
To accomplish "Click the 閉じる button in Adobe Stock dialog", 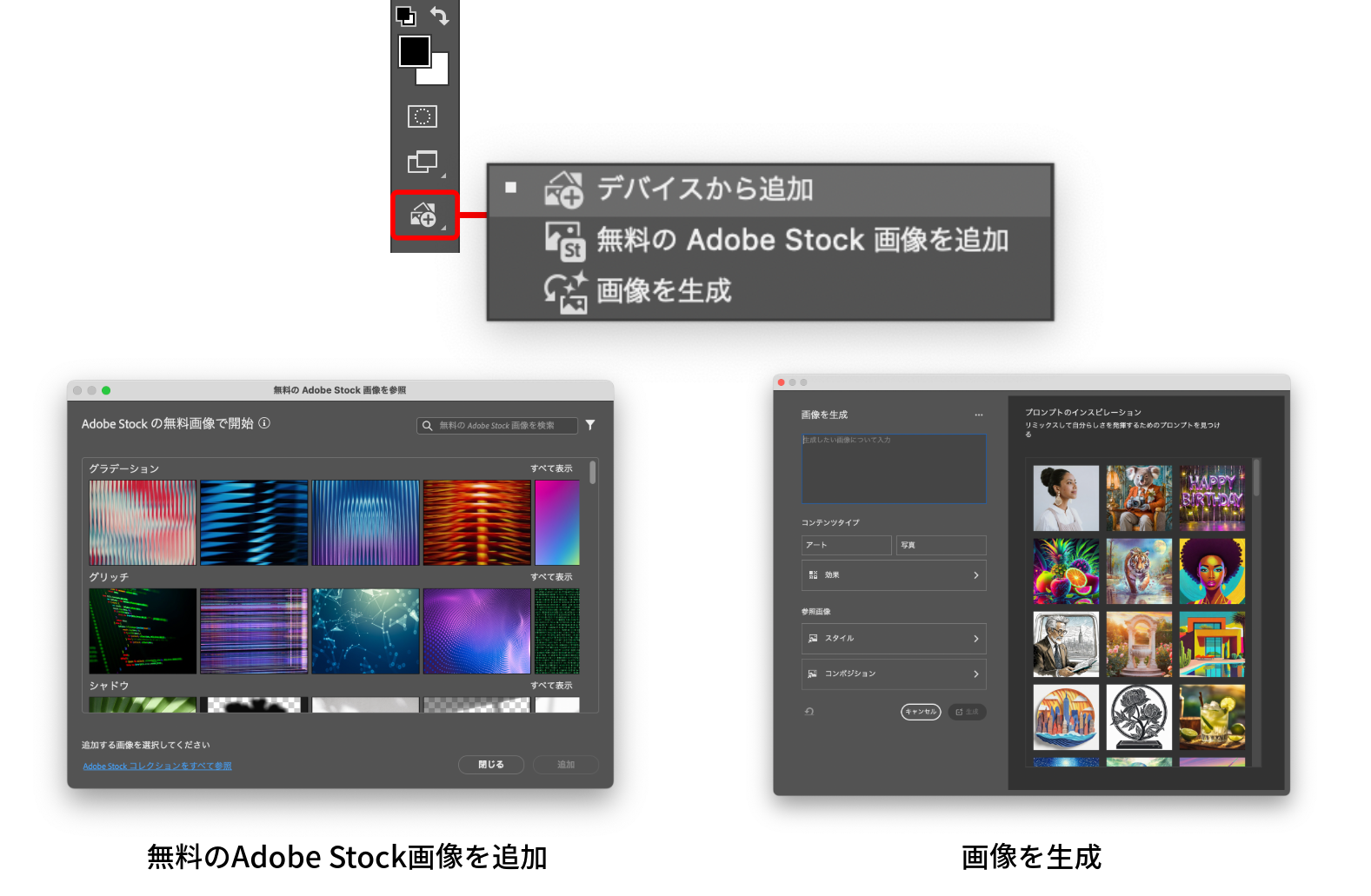I will click(x=490, y=765).
